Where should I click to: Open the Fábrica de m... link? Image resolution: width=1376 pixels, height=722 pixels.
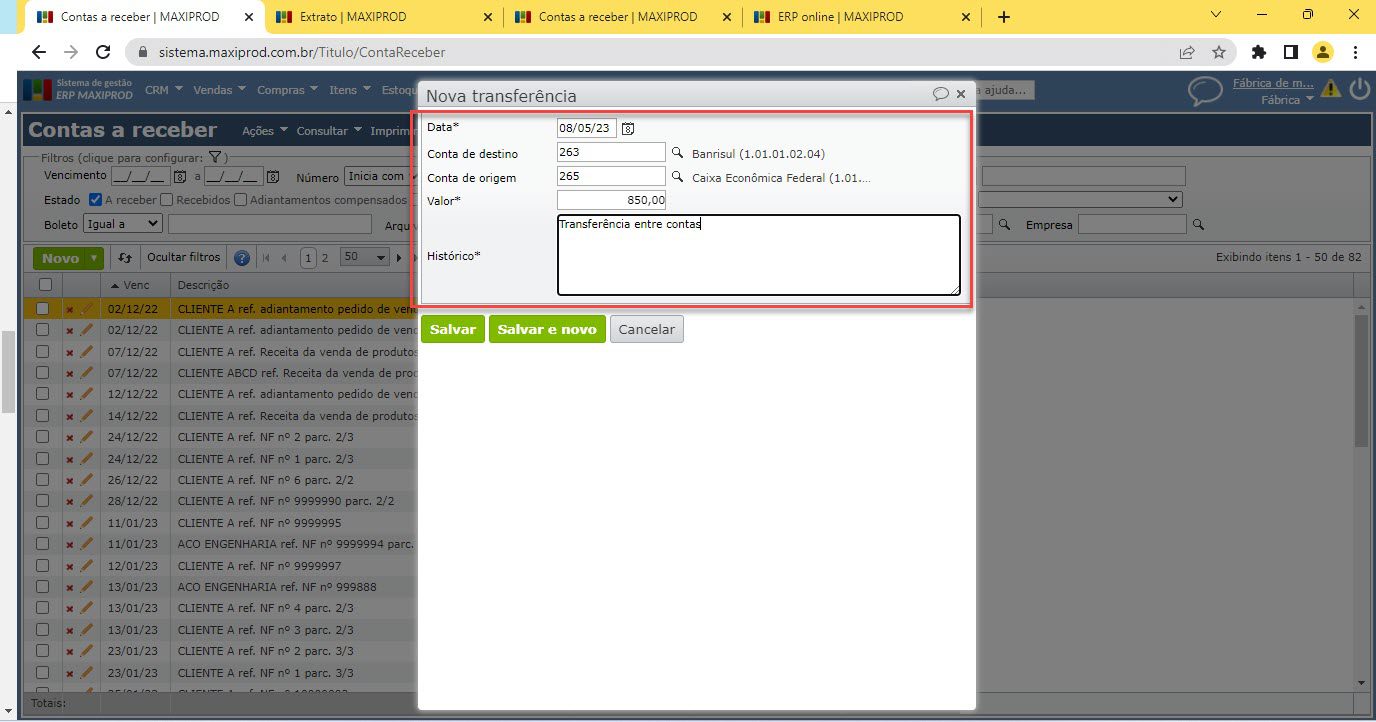point(1272,84)
